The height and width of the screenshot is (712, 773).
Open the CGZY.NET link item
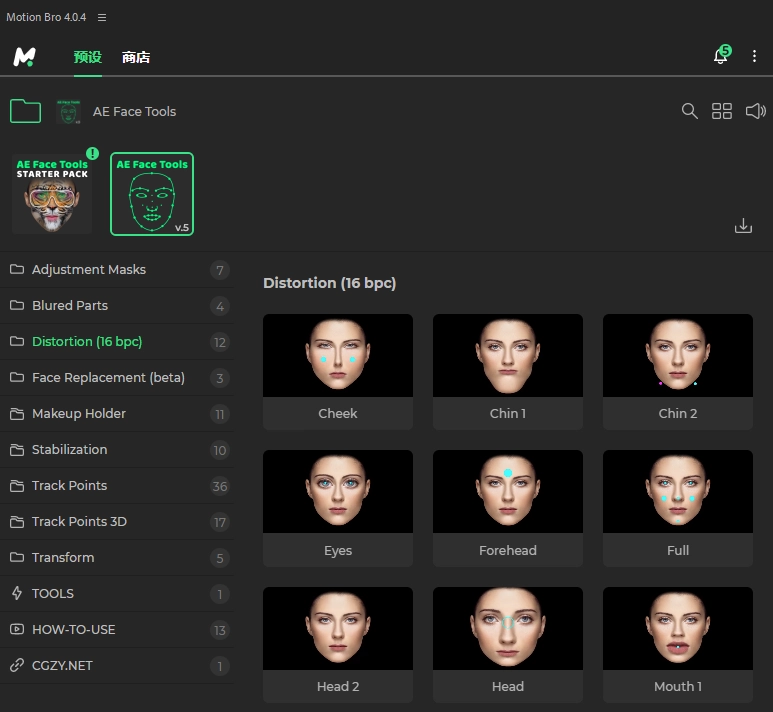pyautogui.click(x=117, y=666)
